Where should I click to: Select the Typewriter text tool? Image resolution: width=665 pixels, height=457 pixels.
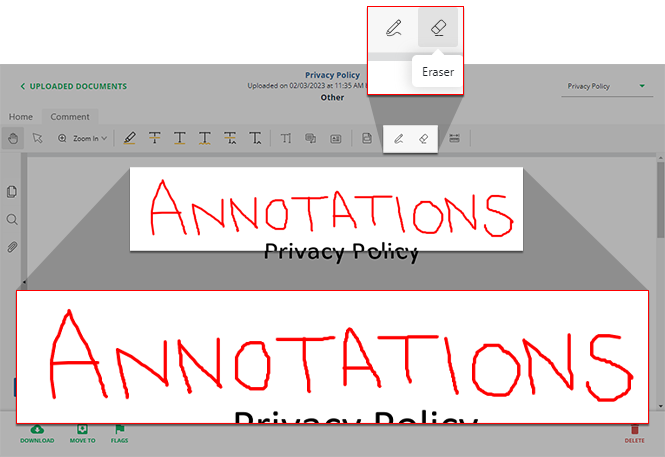286,138
